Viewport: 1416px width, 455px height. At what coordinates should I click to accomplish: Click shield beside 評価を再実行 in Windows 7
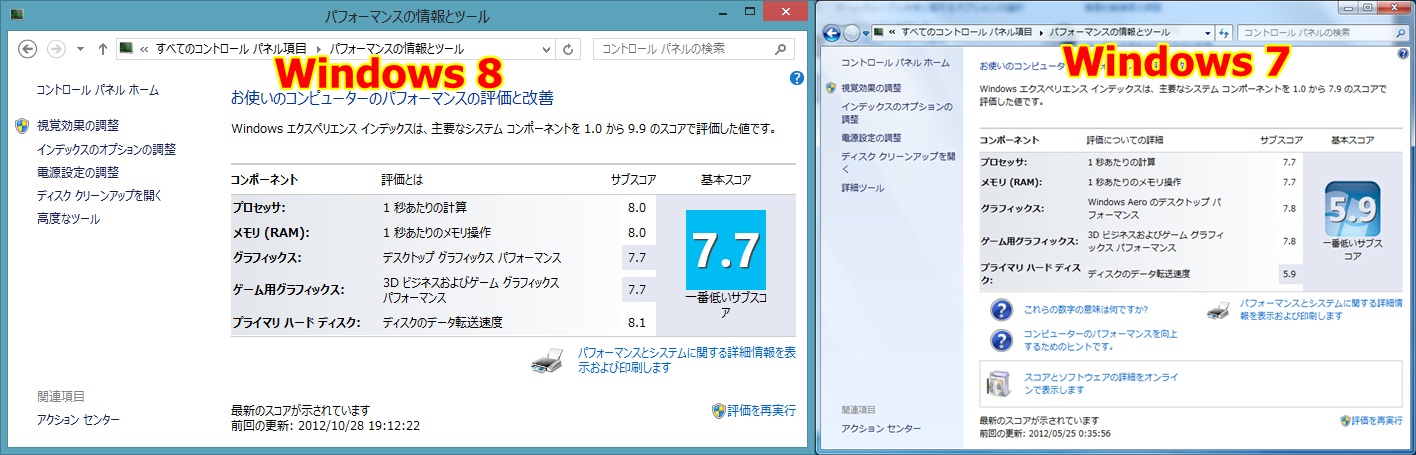1346,421
